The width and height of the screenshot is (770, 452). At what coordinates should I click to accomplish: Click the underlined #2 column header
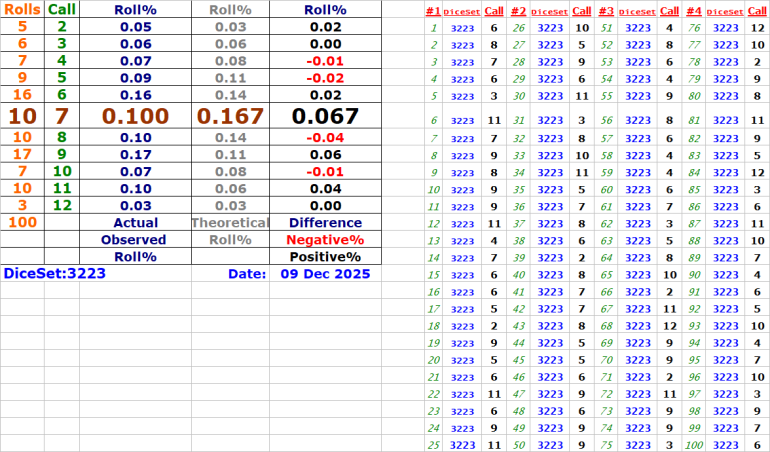click(x=518, y=11)
